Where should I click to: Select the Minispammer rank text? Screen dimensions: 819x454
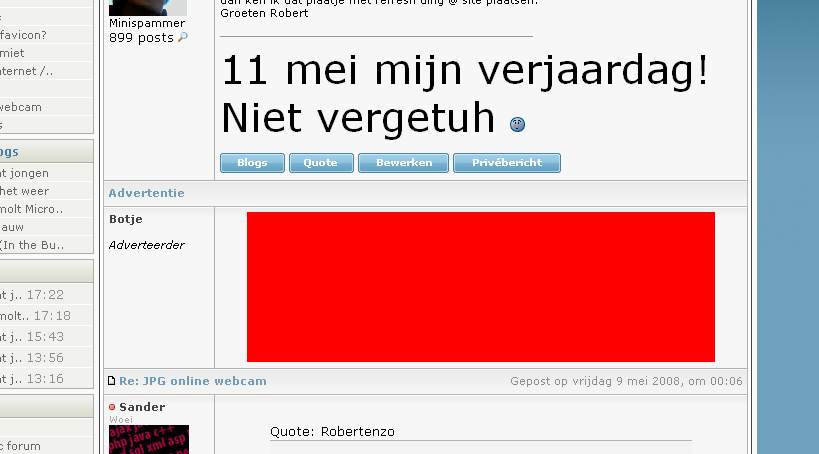(x=147, y=23)
